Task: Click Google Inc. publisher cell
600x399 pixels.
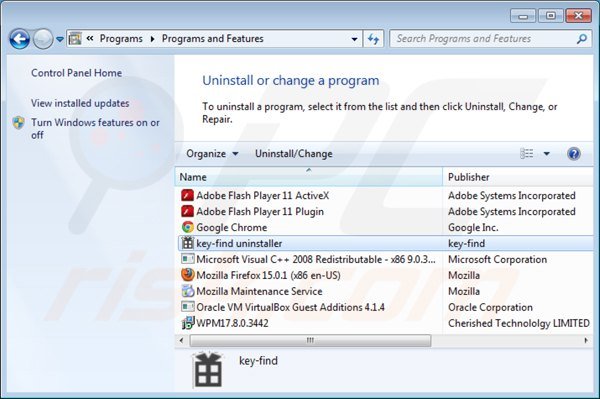Action: coord(473,227)
